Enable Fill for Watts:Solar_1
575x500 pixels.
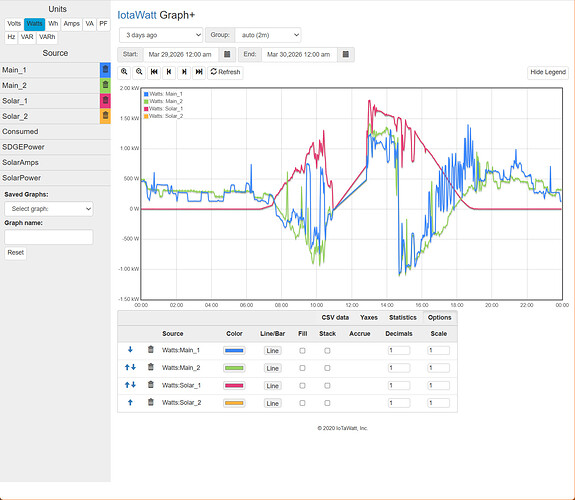pos(302,386)
